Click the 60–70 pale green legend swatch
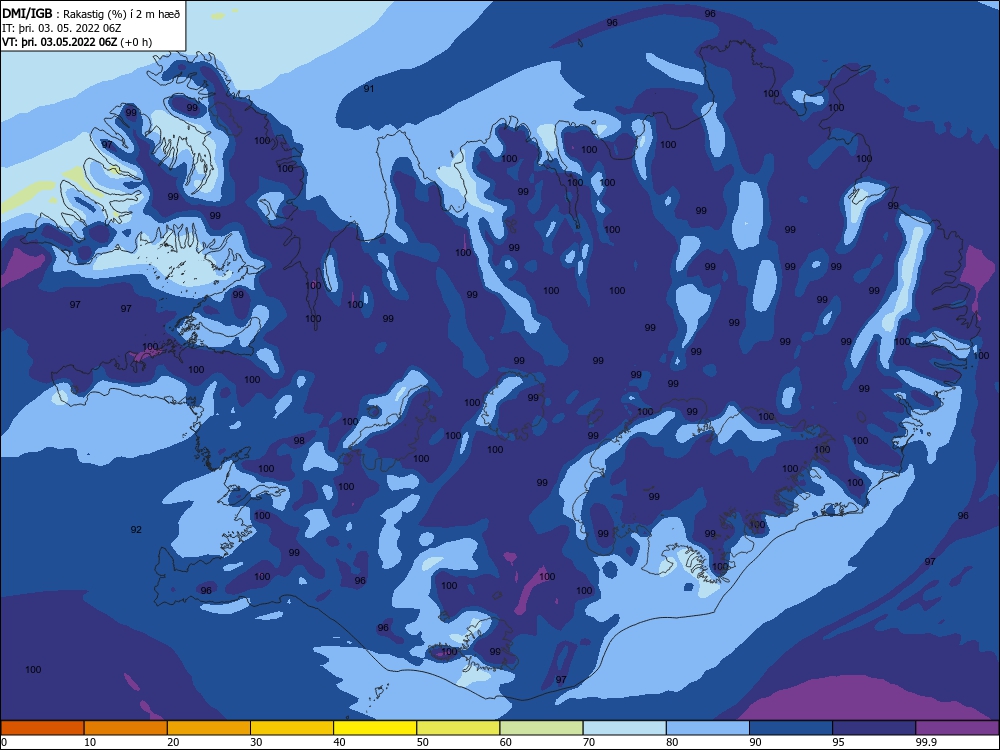The width and height of the screenshot is (1000, 750). (x=541, y=728)
